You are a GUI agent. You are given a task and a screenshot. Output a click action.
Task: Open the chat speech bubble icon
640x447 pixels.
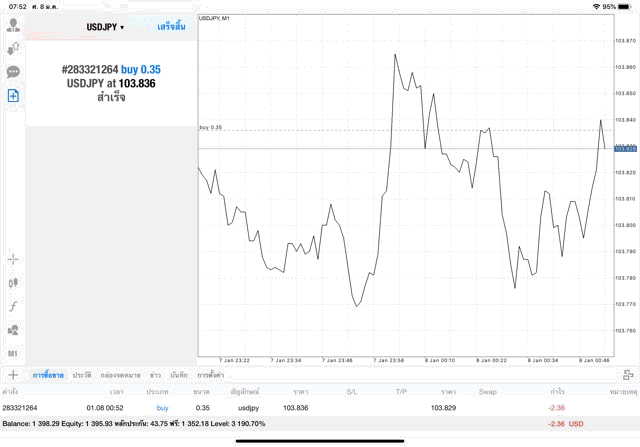click(14, 72)
